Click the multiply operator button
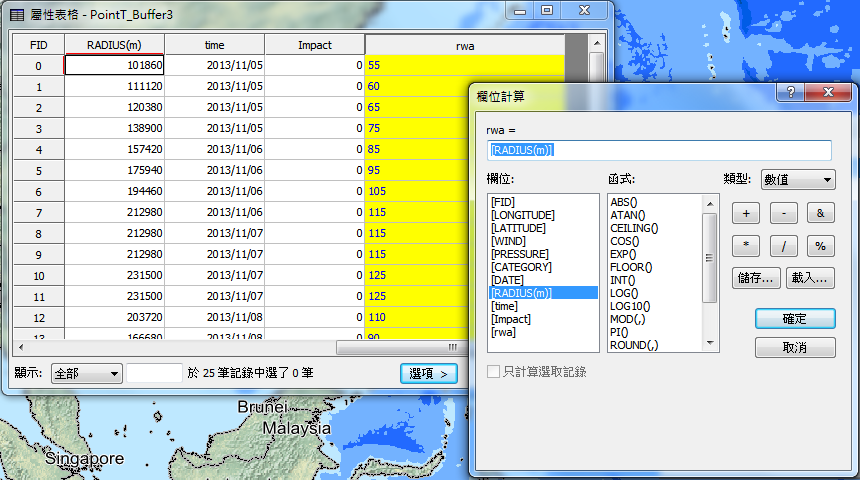 pos(747,246)
